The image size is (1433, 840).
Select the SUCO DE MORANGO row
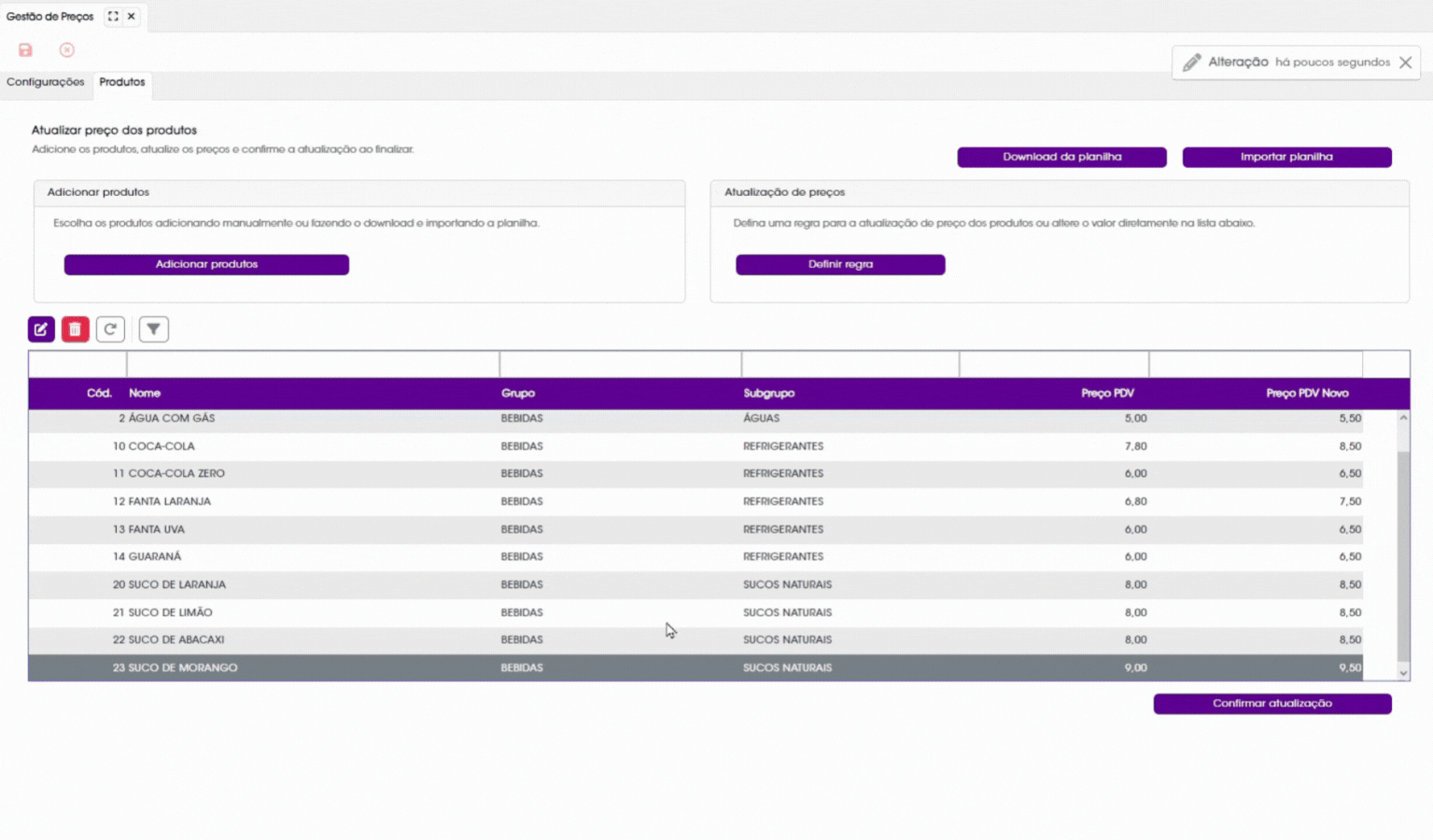click(x=695, y=668)
